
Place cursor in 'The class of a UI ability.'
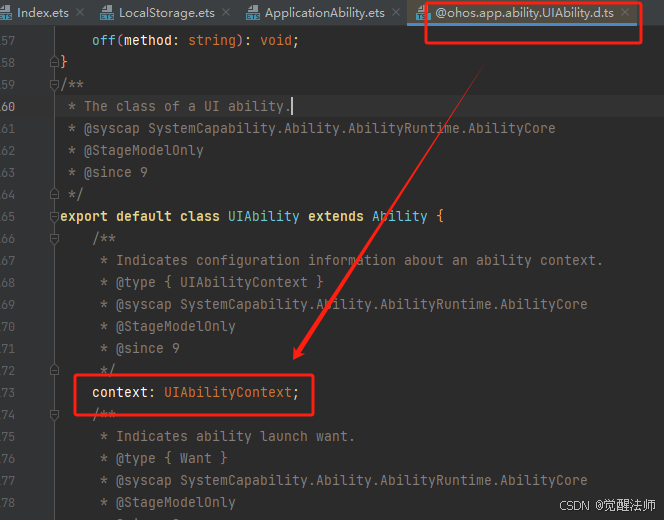click(x=187, y=106)
